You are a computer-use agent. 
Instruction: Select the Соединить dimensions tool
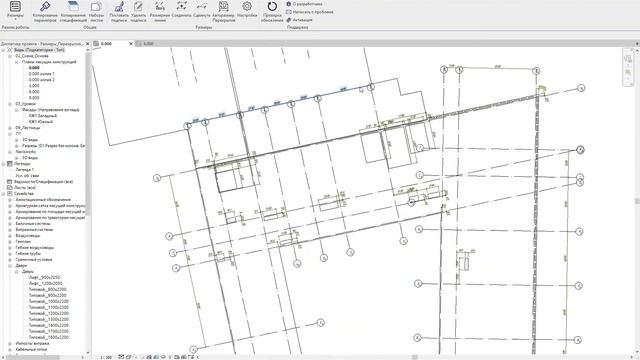(181, 10)
